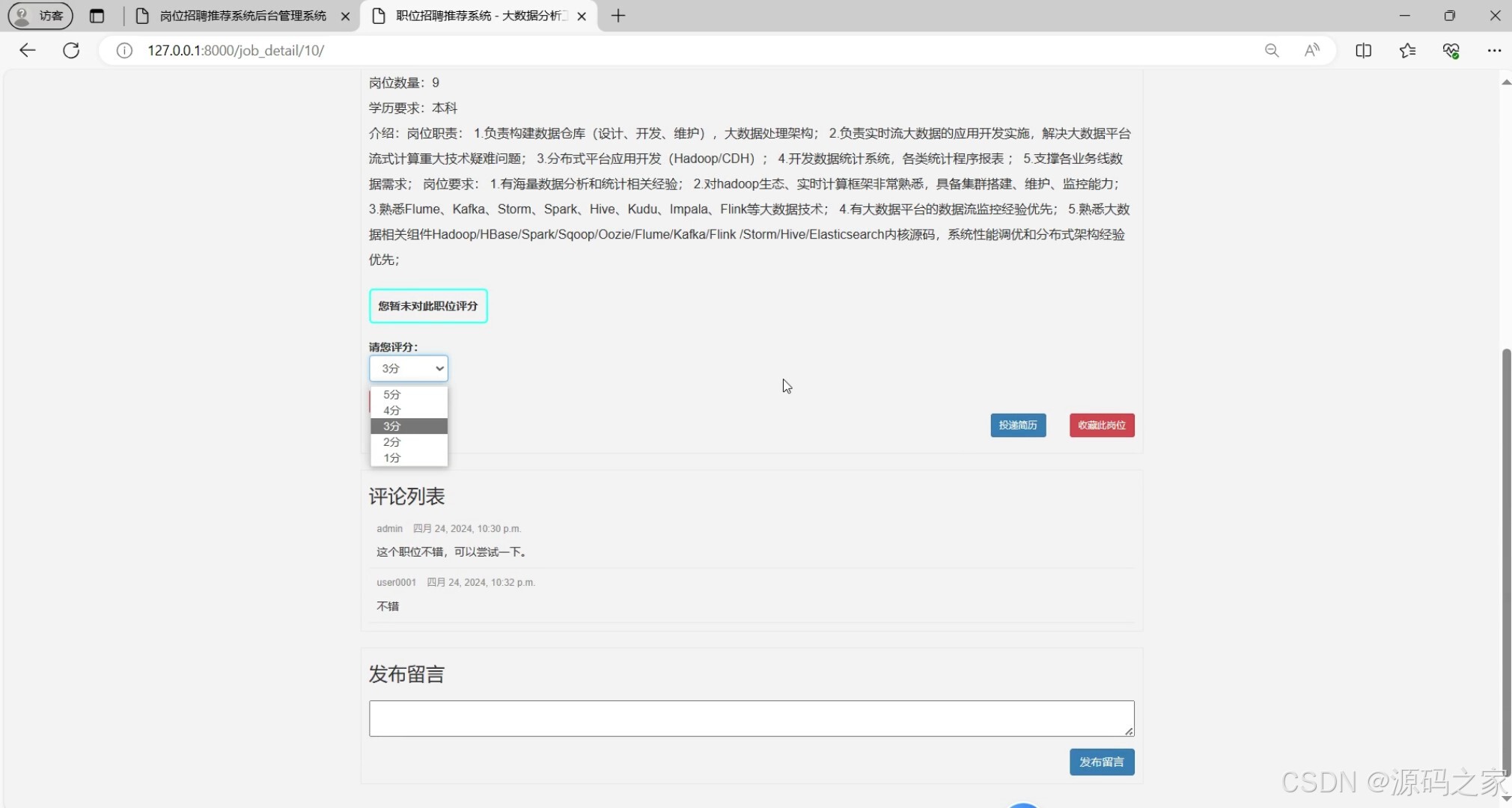
Task: Click the site info icon in address bar
Action: [x=124, y=50]
